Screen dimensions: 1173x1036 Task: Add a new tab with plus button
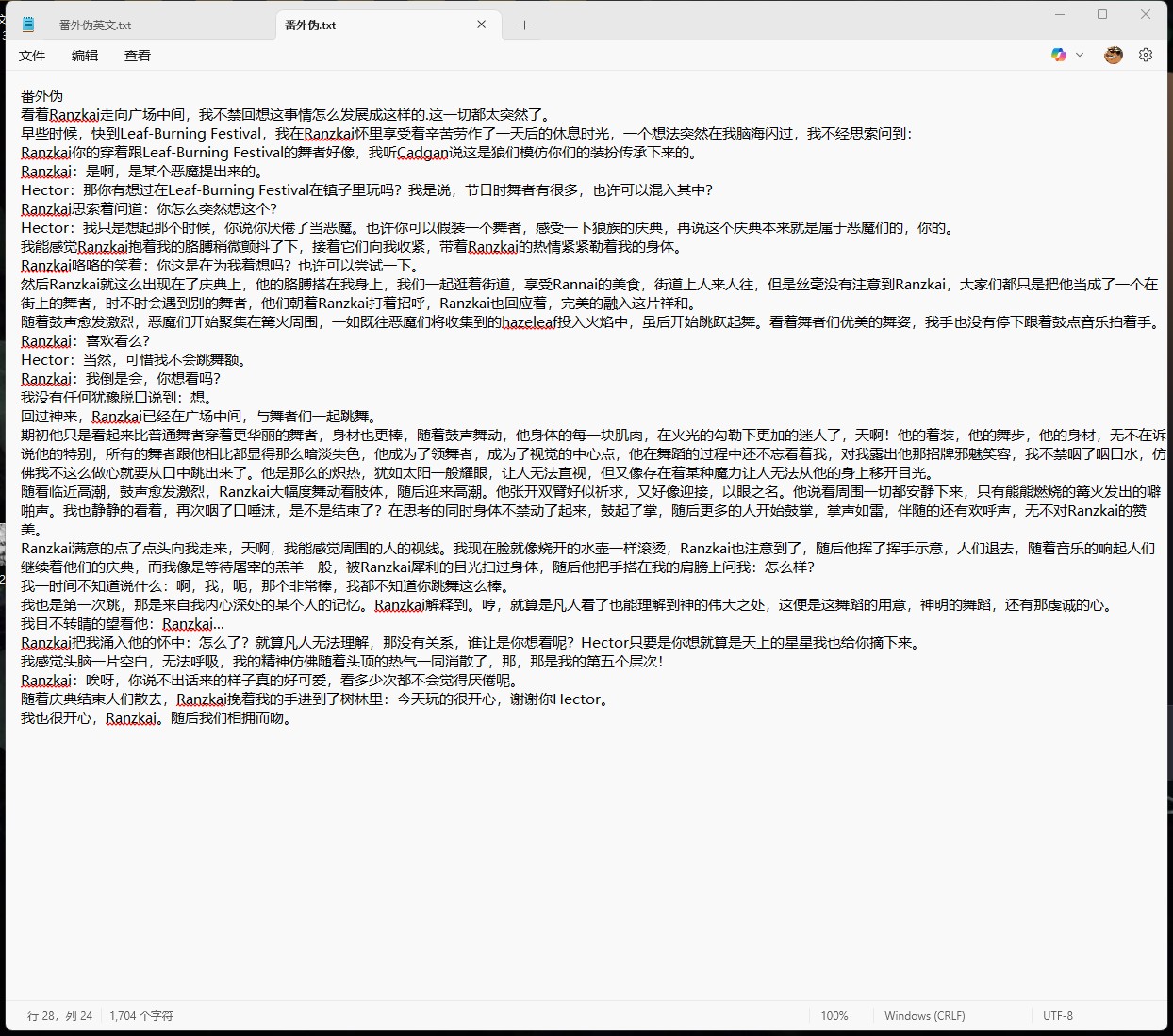525,25
